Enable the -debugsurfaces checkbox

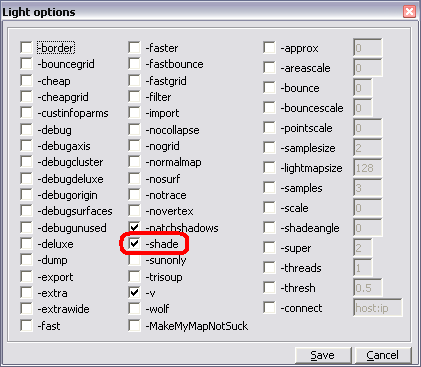click(x=26, y=211)
